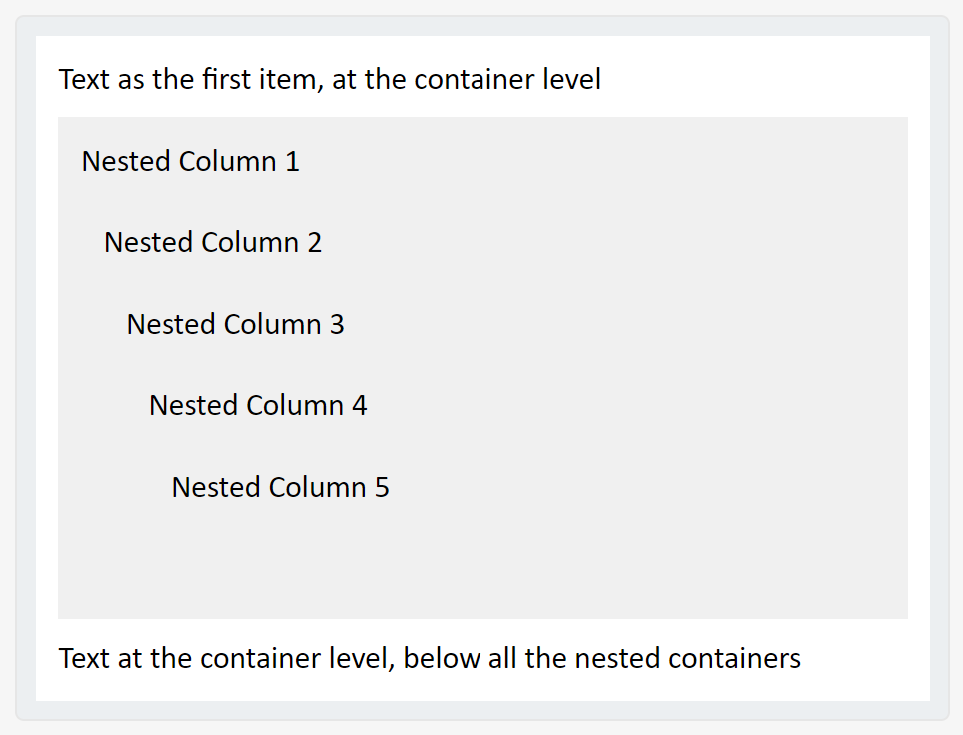Click the 'Text as the first item' line
This screenshot has height=735, width=963.
click(330, 80)
